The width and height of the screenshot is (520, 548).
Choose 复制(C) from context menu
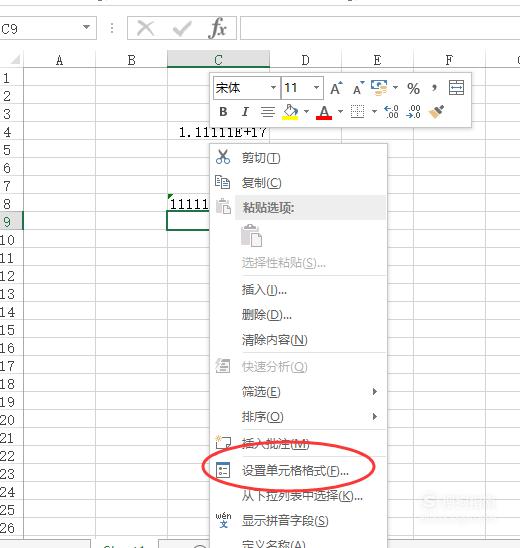pos(299,182)
